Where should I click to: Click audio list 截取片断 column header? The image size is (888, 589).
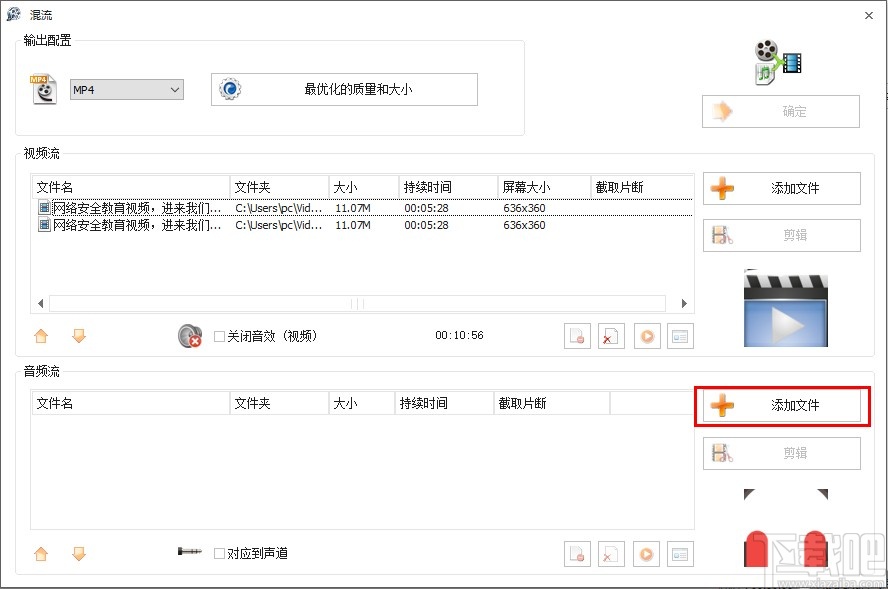[552, 403]
